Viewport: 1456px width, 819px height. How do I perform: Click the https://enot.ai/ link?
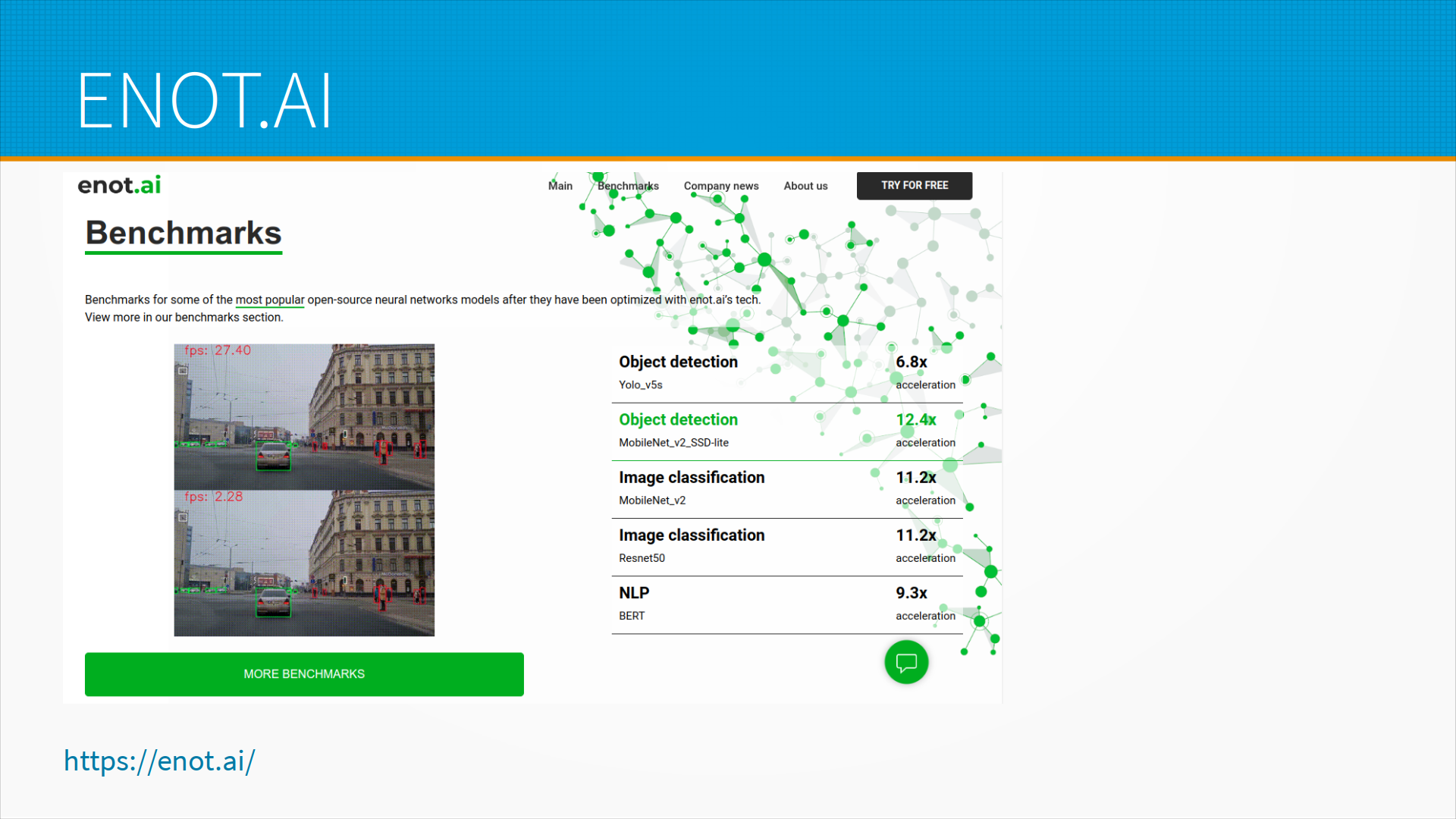point(159,761)
